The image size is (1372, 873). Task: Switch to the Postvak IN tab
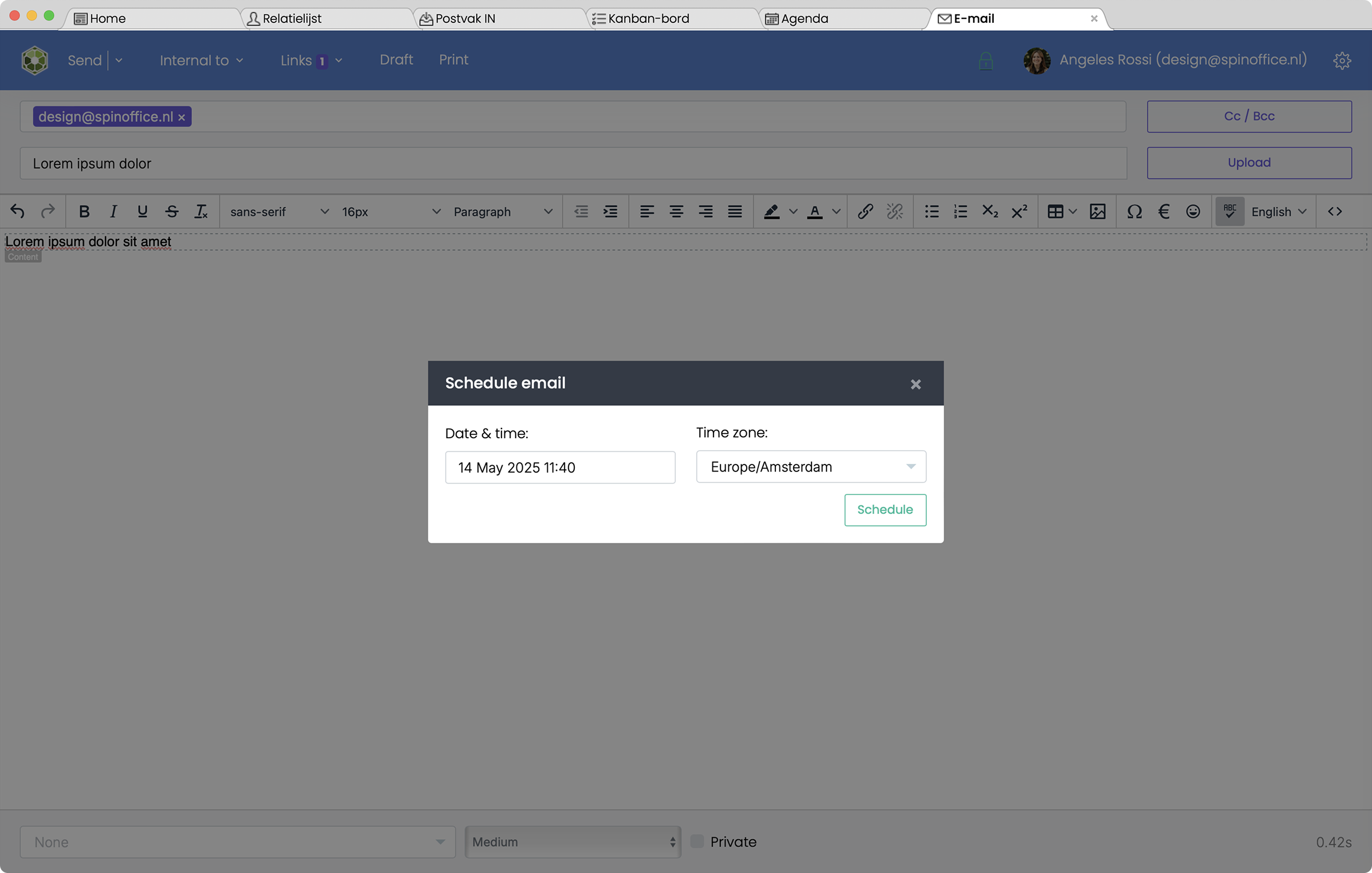pyautogui.click(x=465, y=18)
